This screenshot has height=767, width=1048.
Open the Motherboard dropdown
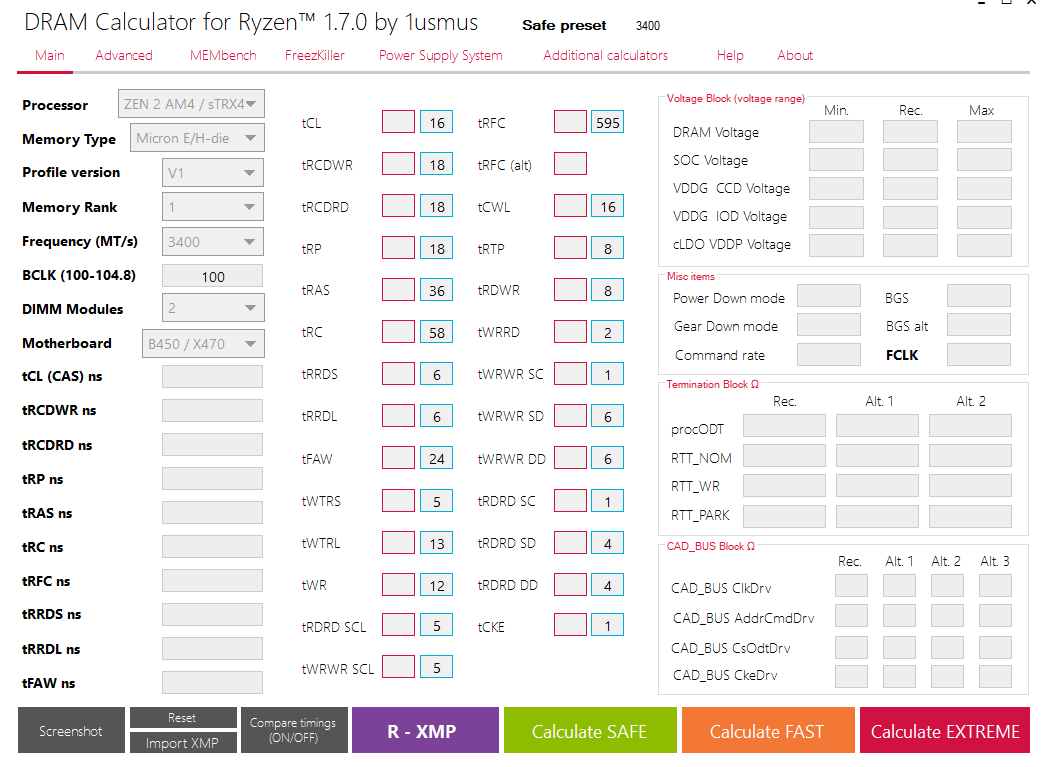tap(203, 343)
